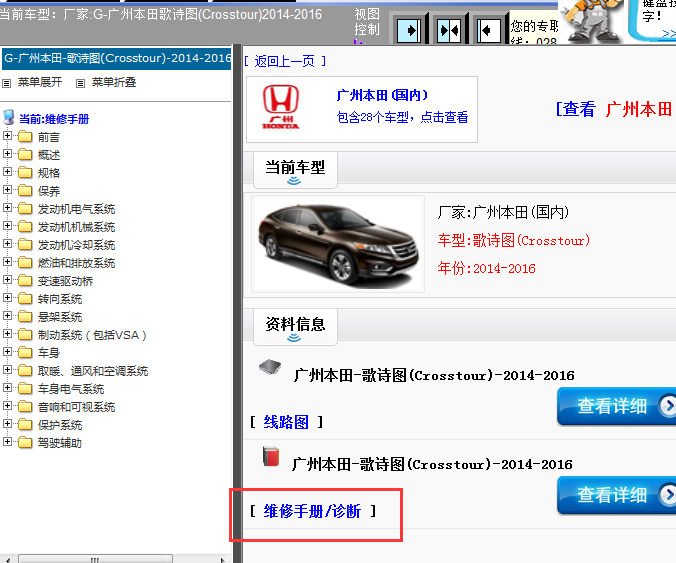
Task: Click the folder icon for 保养
Action: coord(25,191)
